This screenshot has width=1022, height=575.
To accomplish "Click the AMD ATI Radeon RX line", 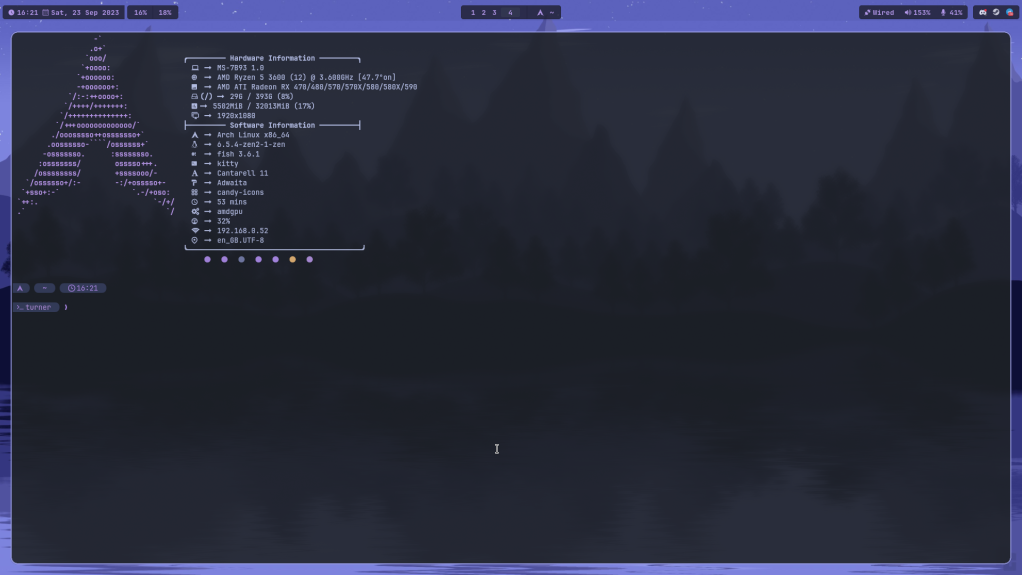I will tap(317, 87).
